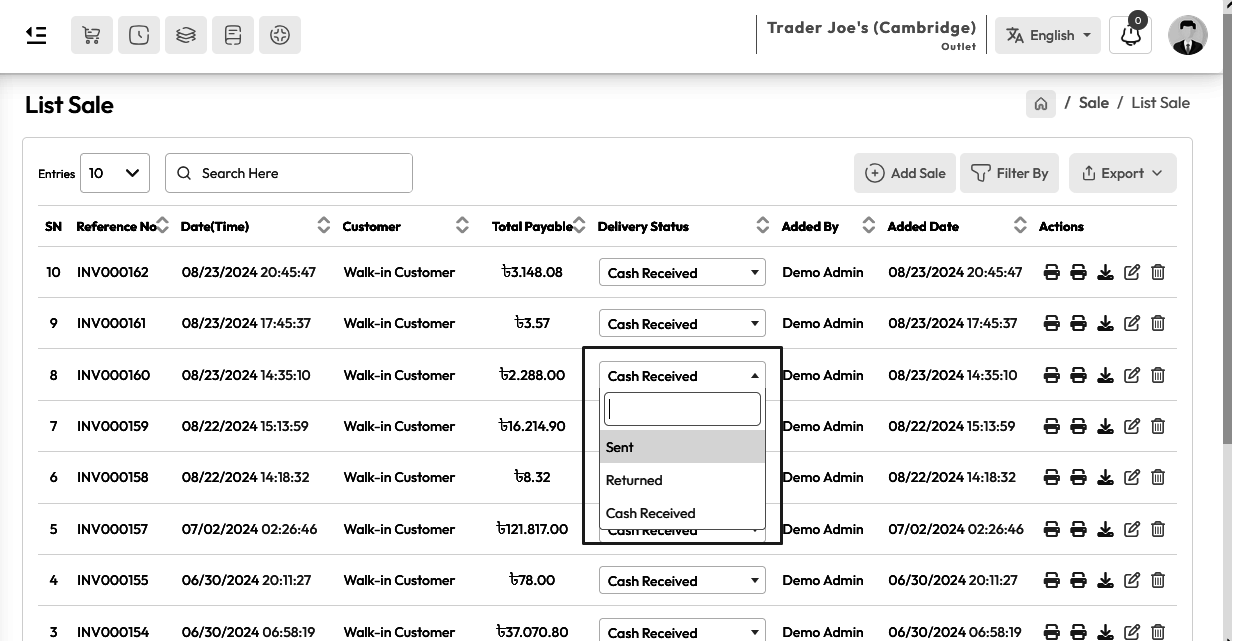1239x641 pixels.
Task: Click date 06/30/2024 20:11:27 in Date(Time) column
Action: 246,580
